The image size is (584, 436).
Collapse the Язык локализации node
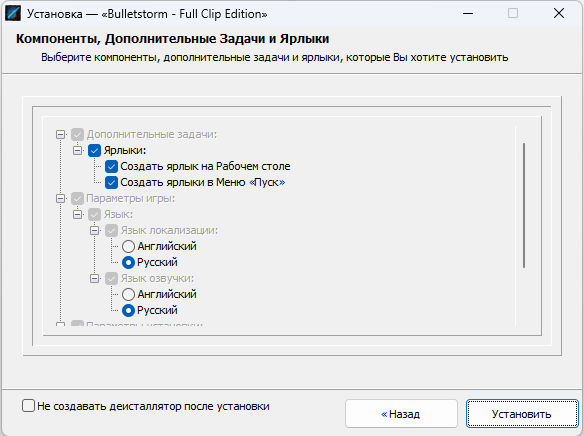(x=95, y=230)
